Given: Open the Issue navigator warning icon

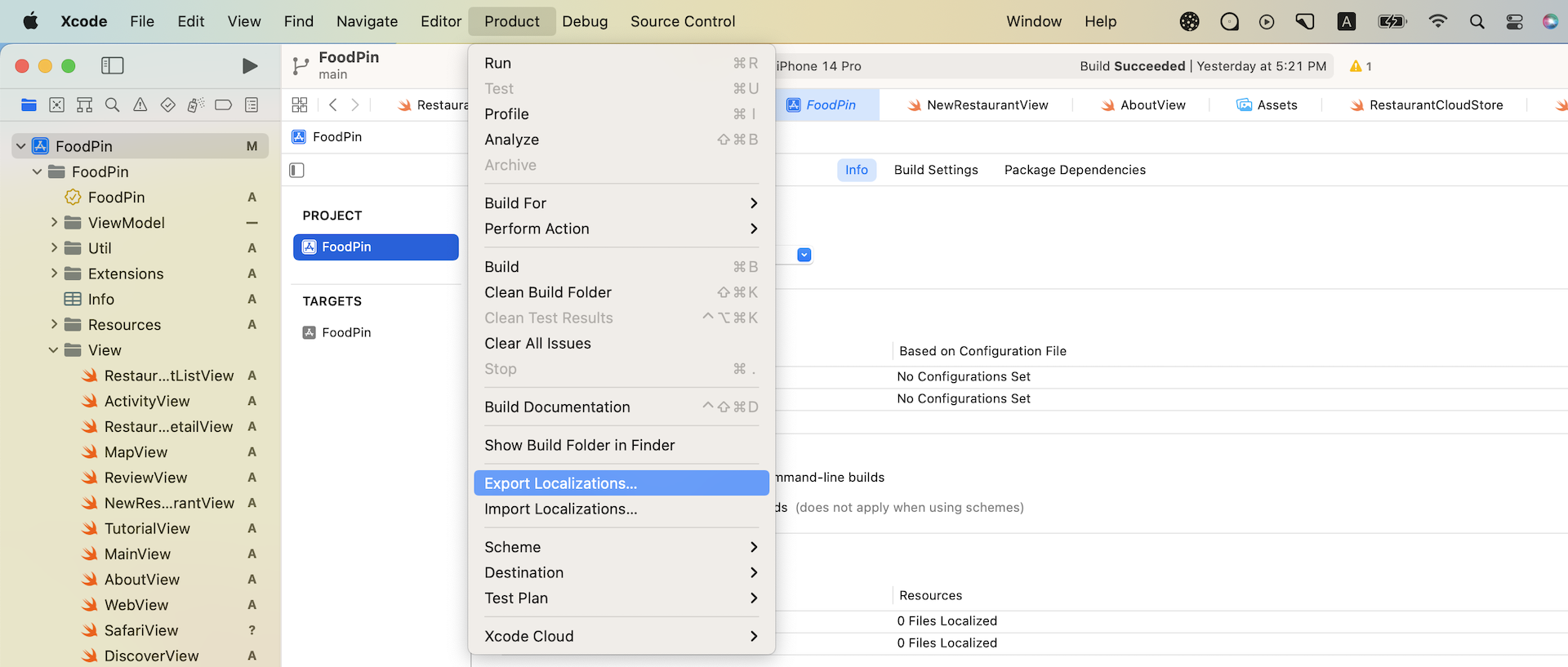Looking at the screenshot, I should click(140, 104).
